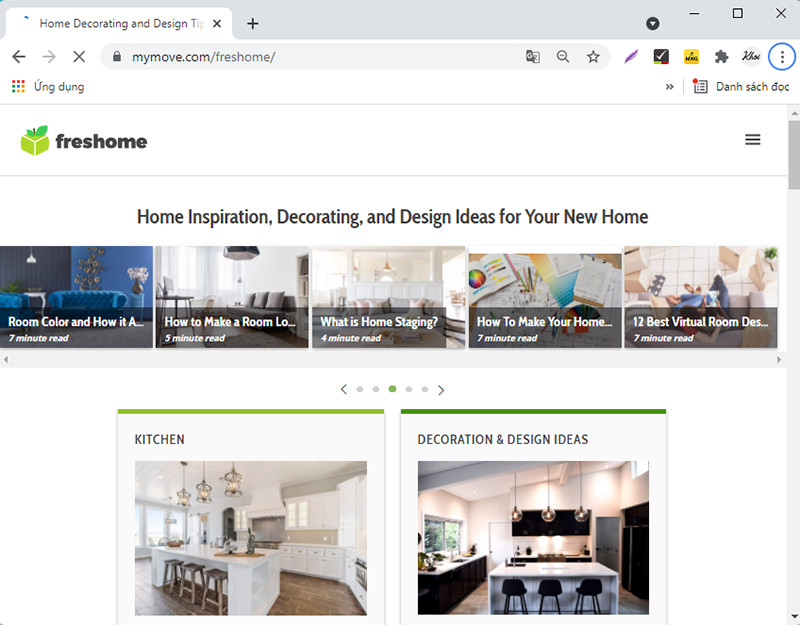Open How to Make a Room Lo... article
This screenshot has width=800, height=625.
pyautogui.click(x=232, y=297)
